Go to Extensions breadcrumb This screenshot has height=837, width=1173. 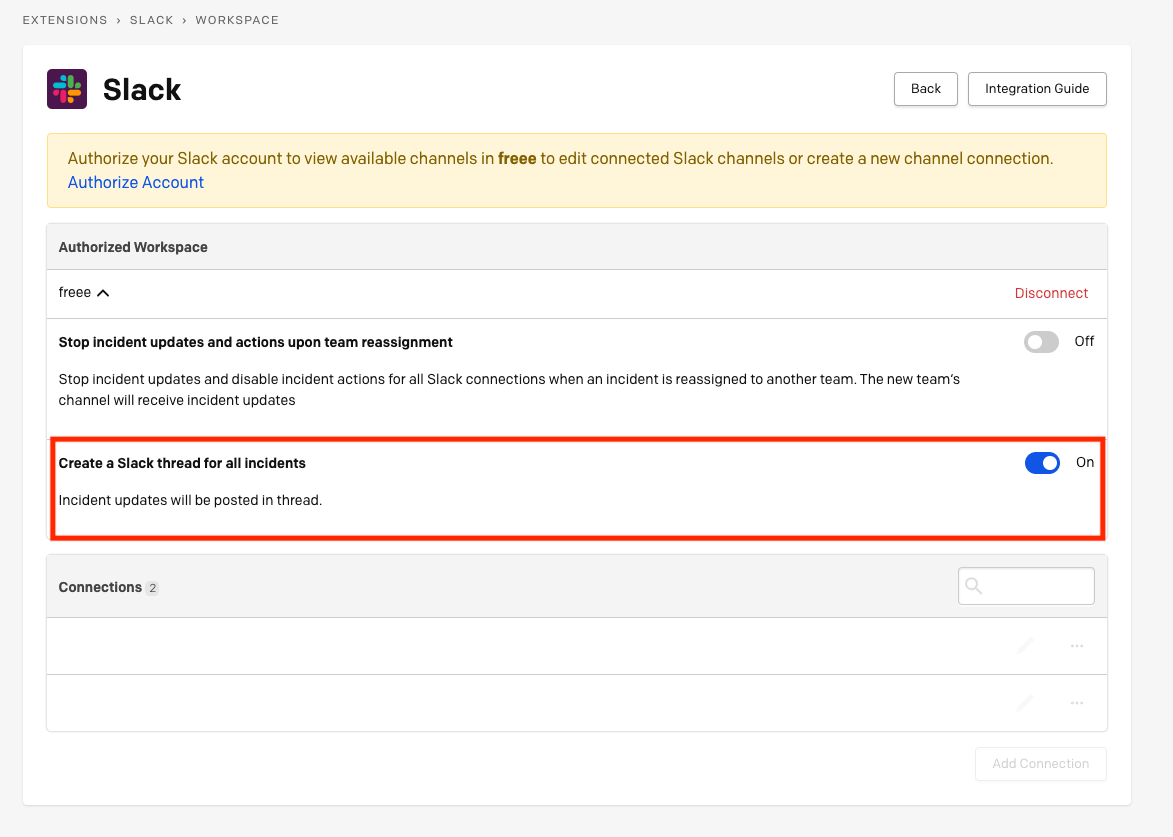[65, 20]
